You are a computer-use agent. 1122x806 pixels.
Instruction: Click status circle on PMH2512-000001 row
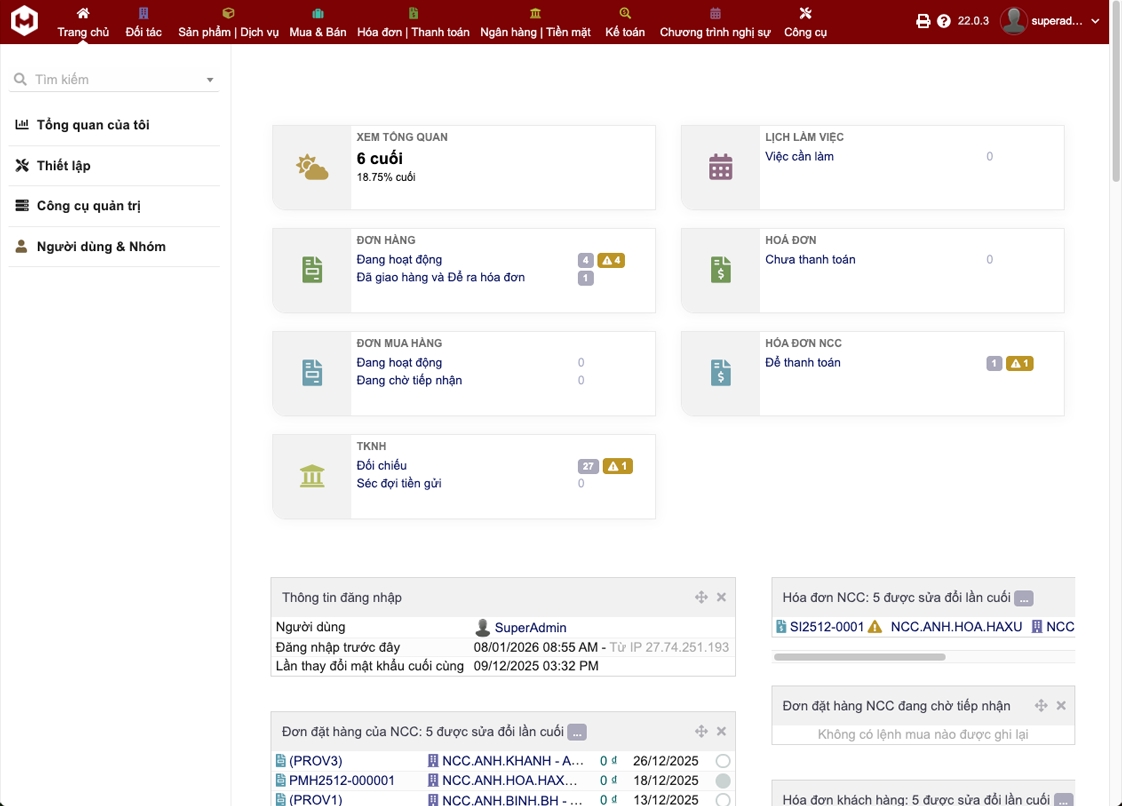click(x=723, y=780)
